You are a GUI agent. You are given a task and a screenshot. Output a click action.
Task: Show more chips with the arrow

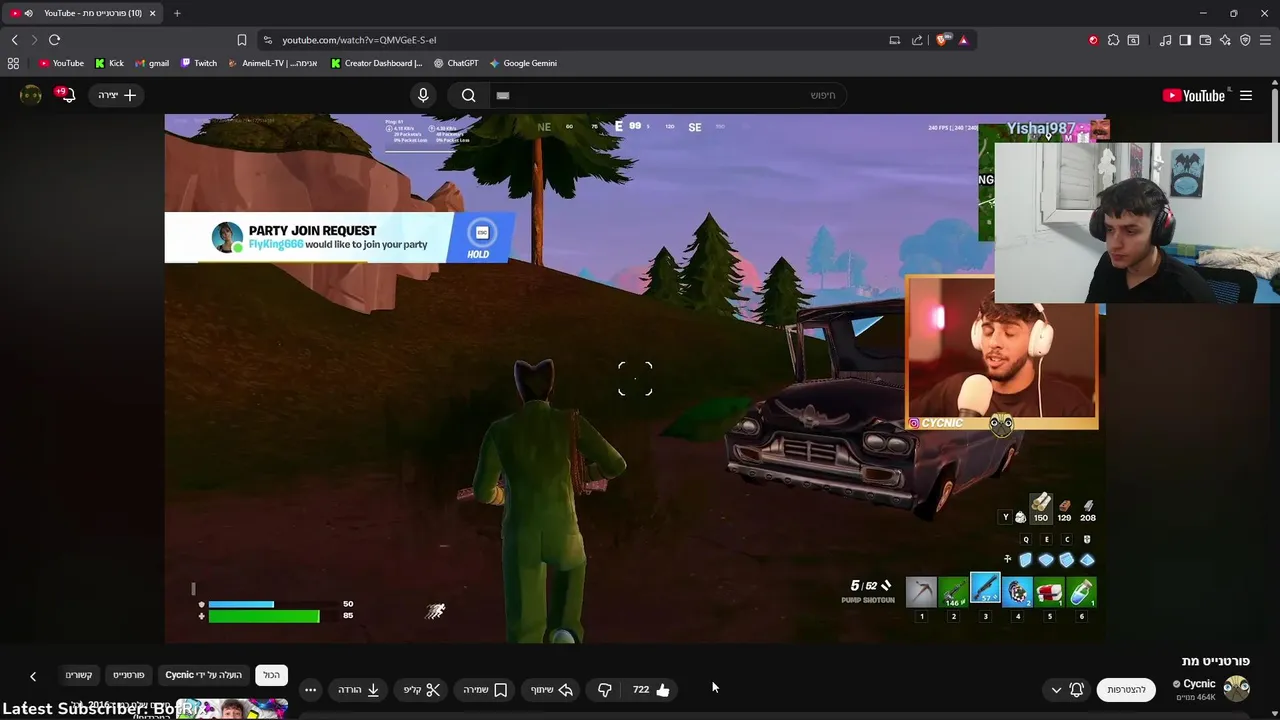click(33, 676)
